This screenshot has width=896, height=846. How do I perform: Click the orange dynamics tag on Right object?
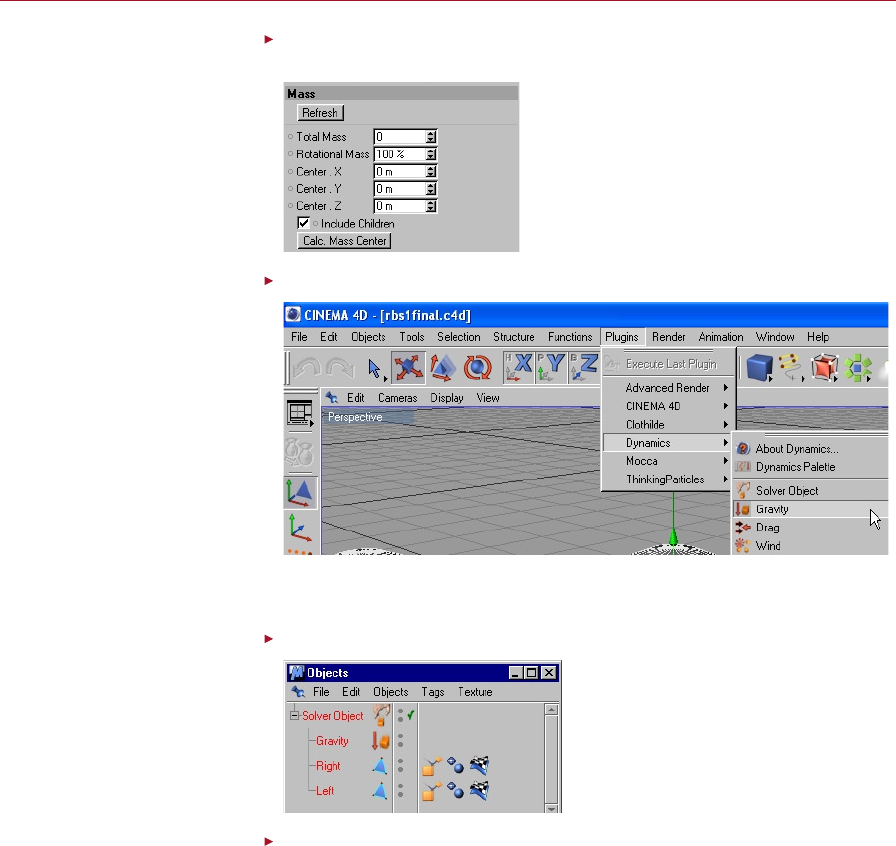[x=432, y=765]
